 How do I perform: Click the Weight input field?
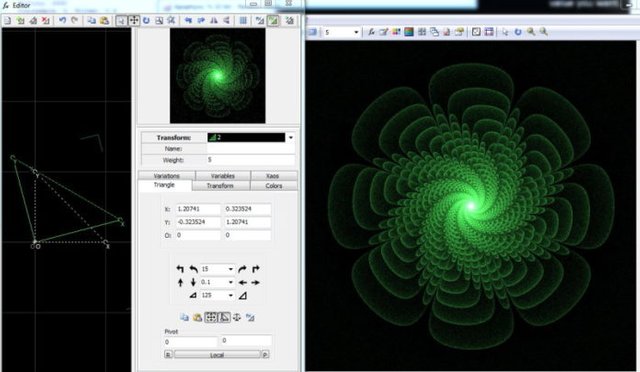(251, 160)
